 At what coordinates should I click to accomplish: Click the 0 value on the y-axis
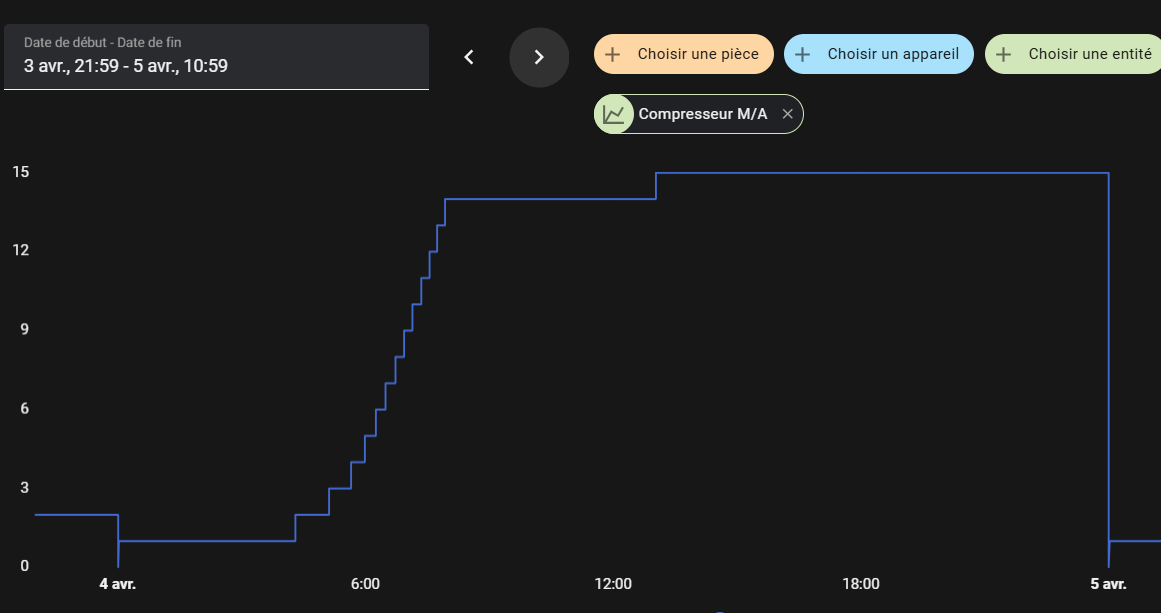[24, 566]
